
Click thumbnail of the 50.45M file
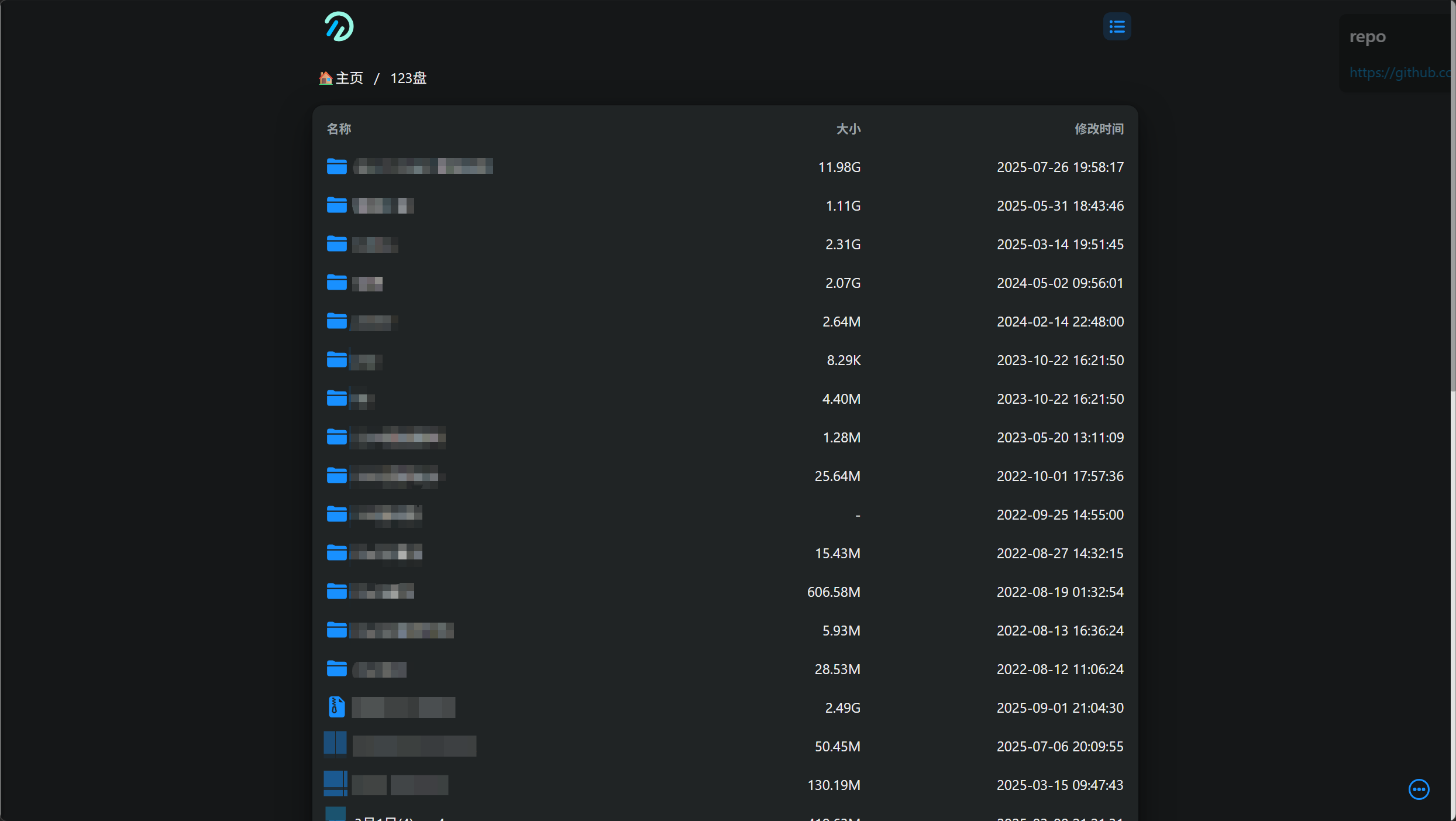tap(335, 744)
